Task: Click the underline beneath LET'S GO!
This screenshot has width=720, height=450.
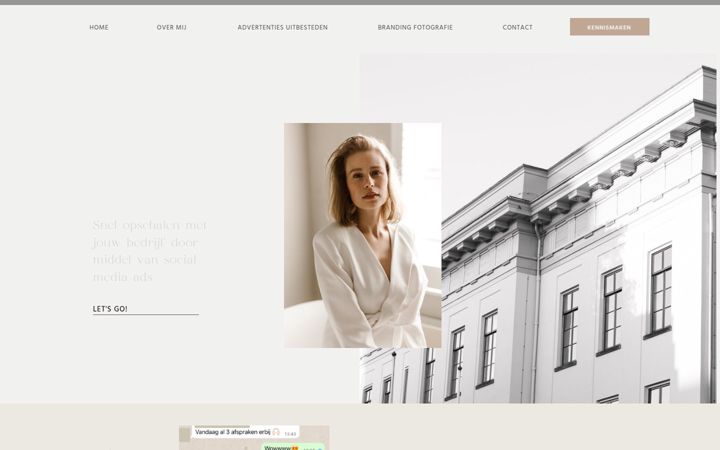Action: point(146,315)
